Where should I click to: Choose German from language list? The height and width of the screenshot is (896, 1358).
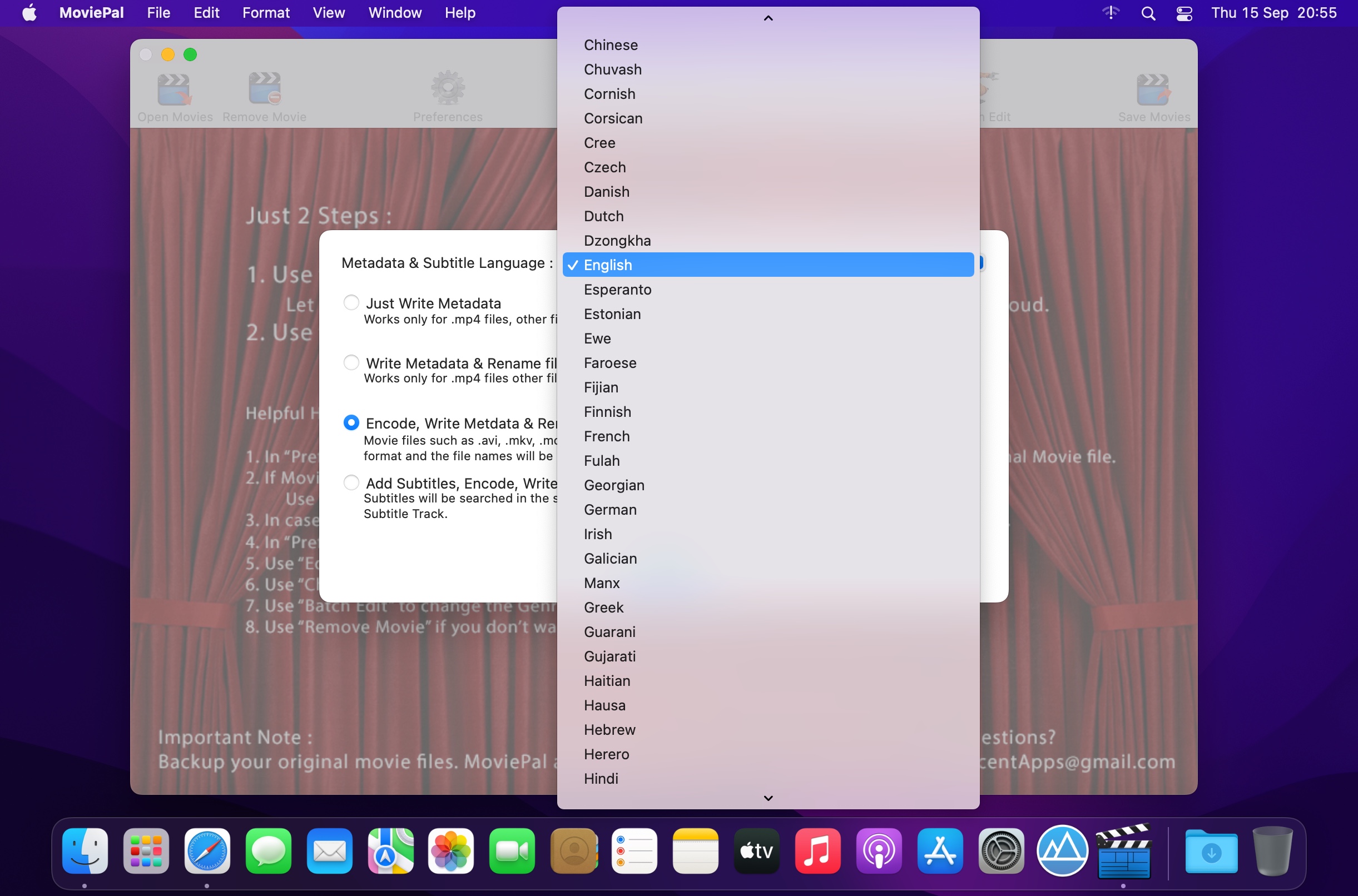click(768, 509)
